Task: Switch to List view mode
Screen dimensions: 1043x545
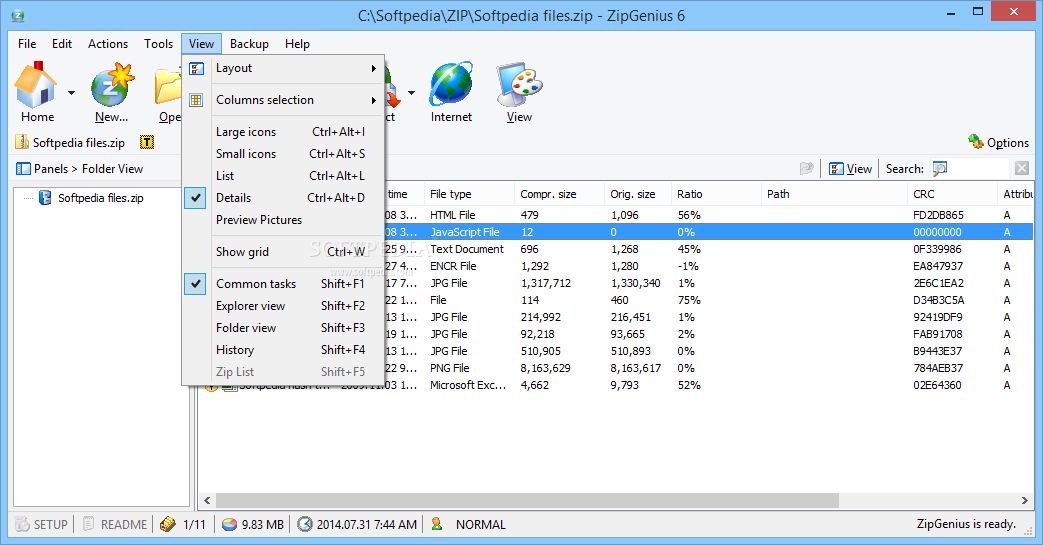Action: 283,176
